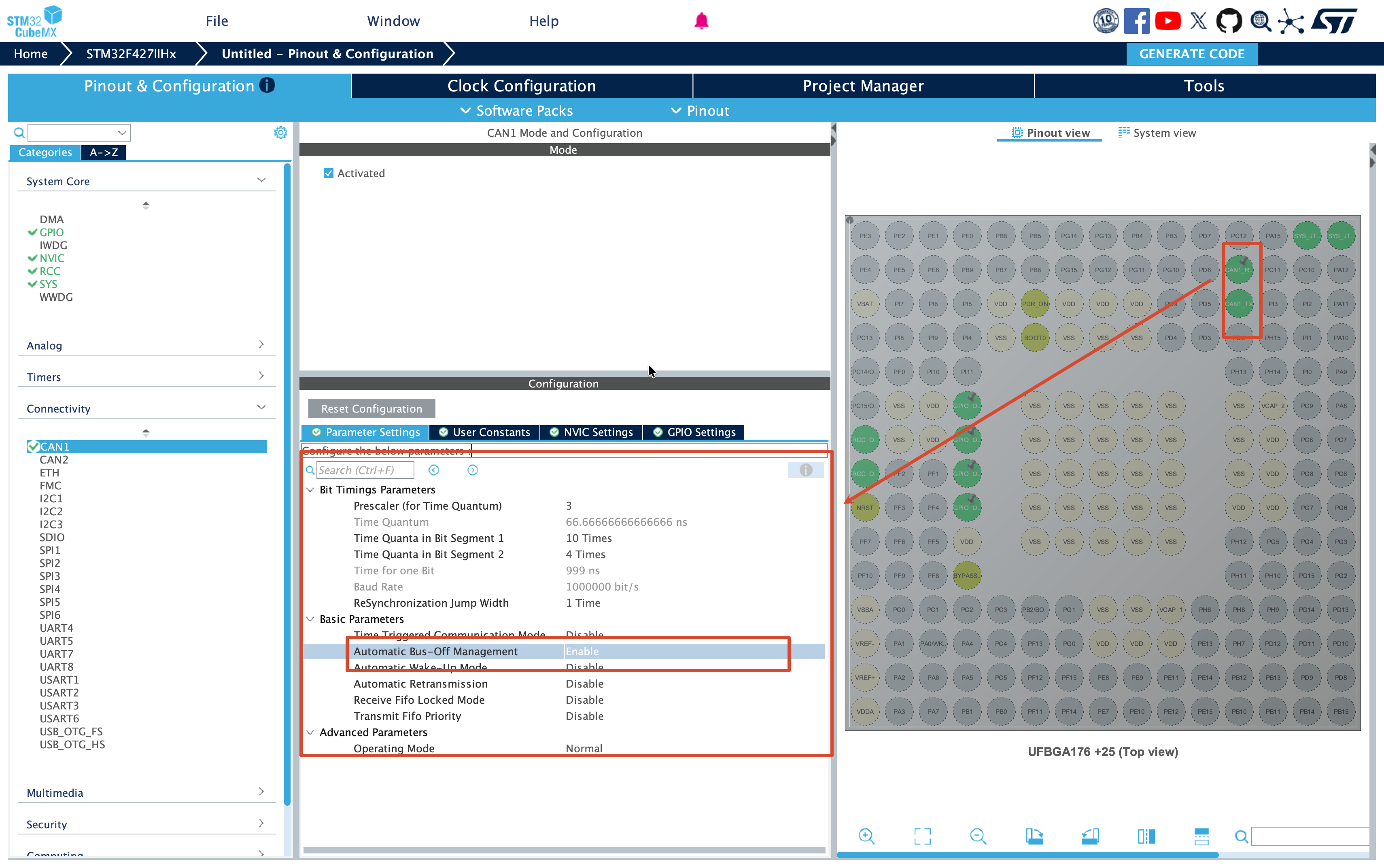Screen dimensions: 1384x868
Task: Collapse the System Core category
Action: tap(261, 180)
